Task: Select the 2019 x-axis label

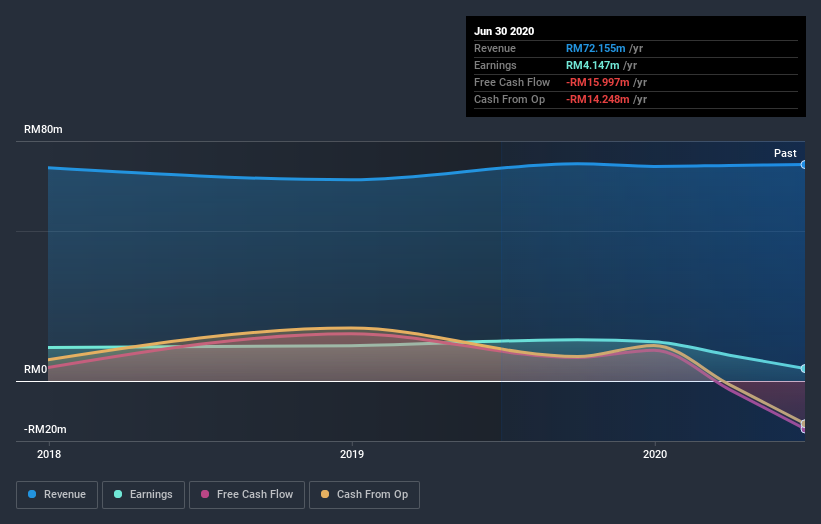Action: (x=352, y=454)
